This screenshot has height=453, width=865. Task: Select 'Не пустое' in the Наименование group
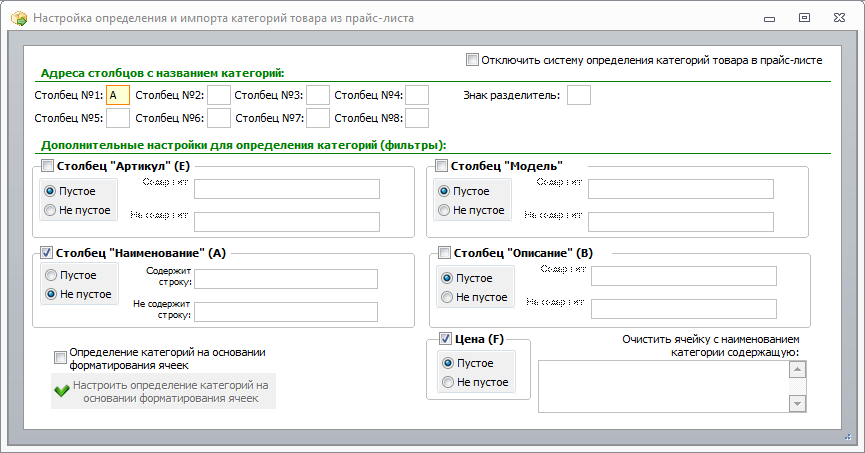point(51,294)
